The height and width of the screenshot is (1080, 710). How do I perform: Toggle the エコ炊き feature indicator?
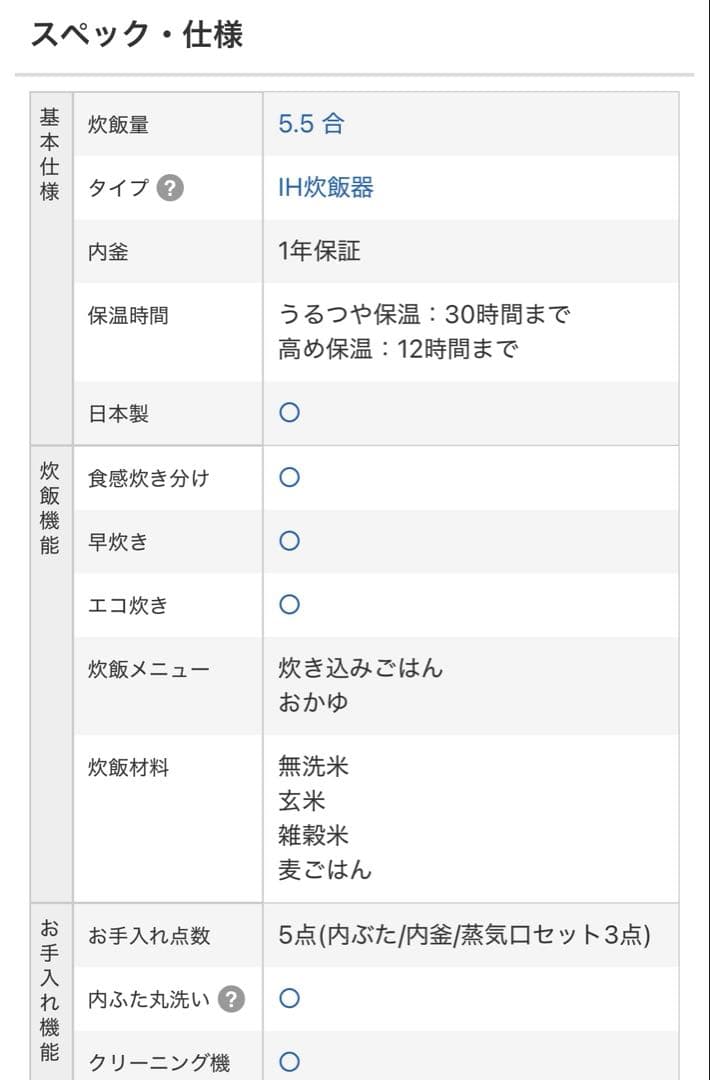point(288,605)
